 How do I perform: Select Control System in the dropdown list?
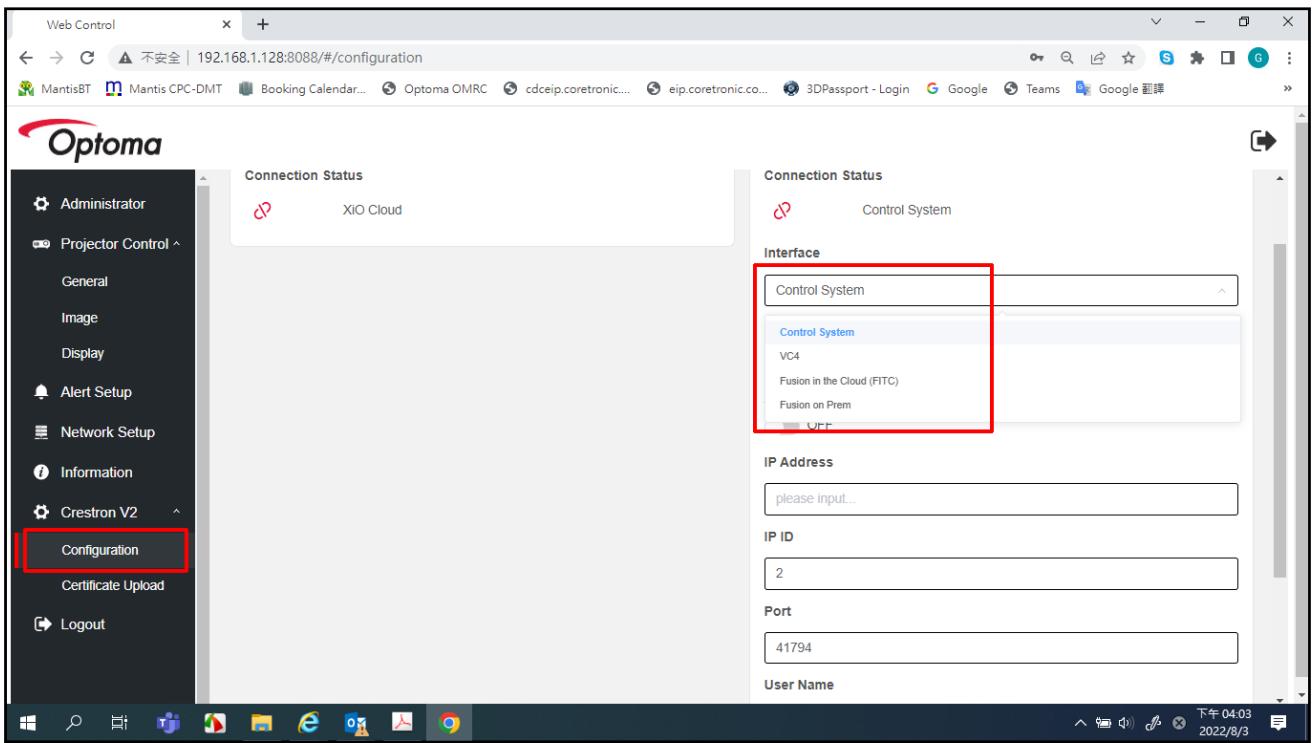(1002, 332)
